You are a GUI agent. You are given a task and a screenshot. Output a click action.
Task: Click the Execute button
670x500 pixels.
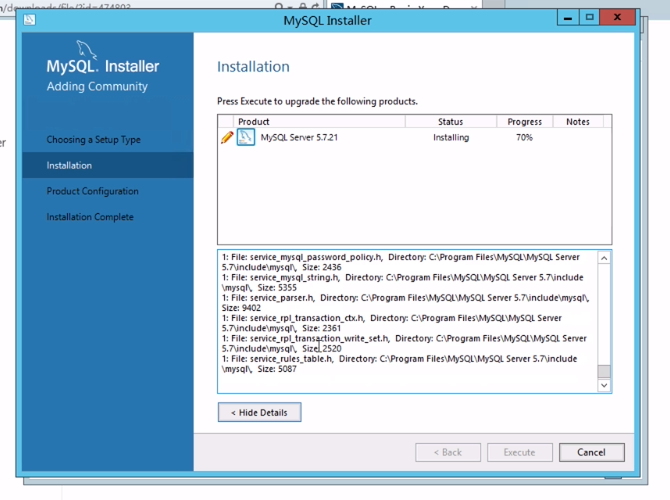click(x=519, y=452)
